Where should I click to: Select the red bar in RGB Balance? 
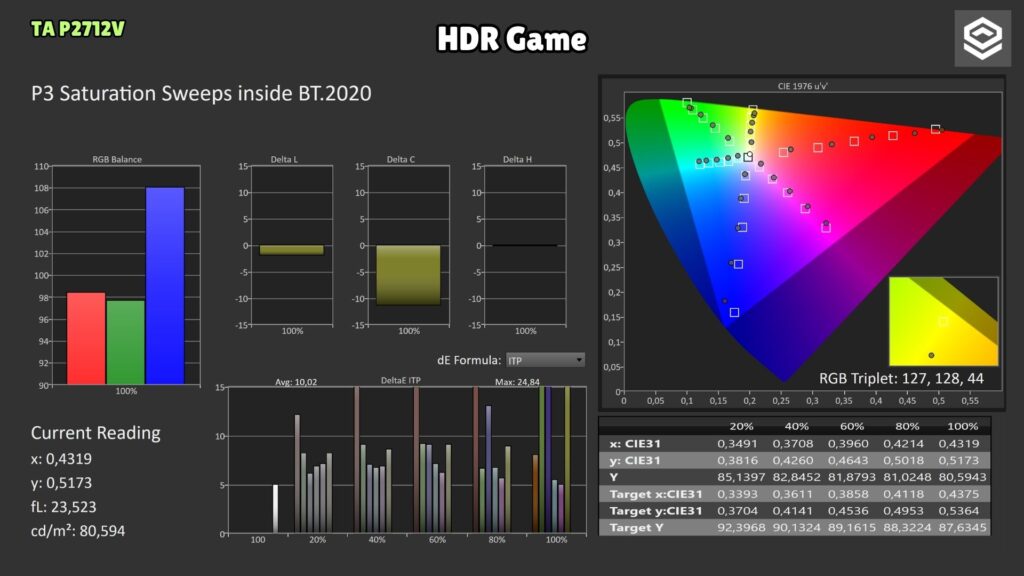click(x=86, y=338)
